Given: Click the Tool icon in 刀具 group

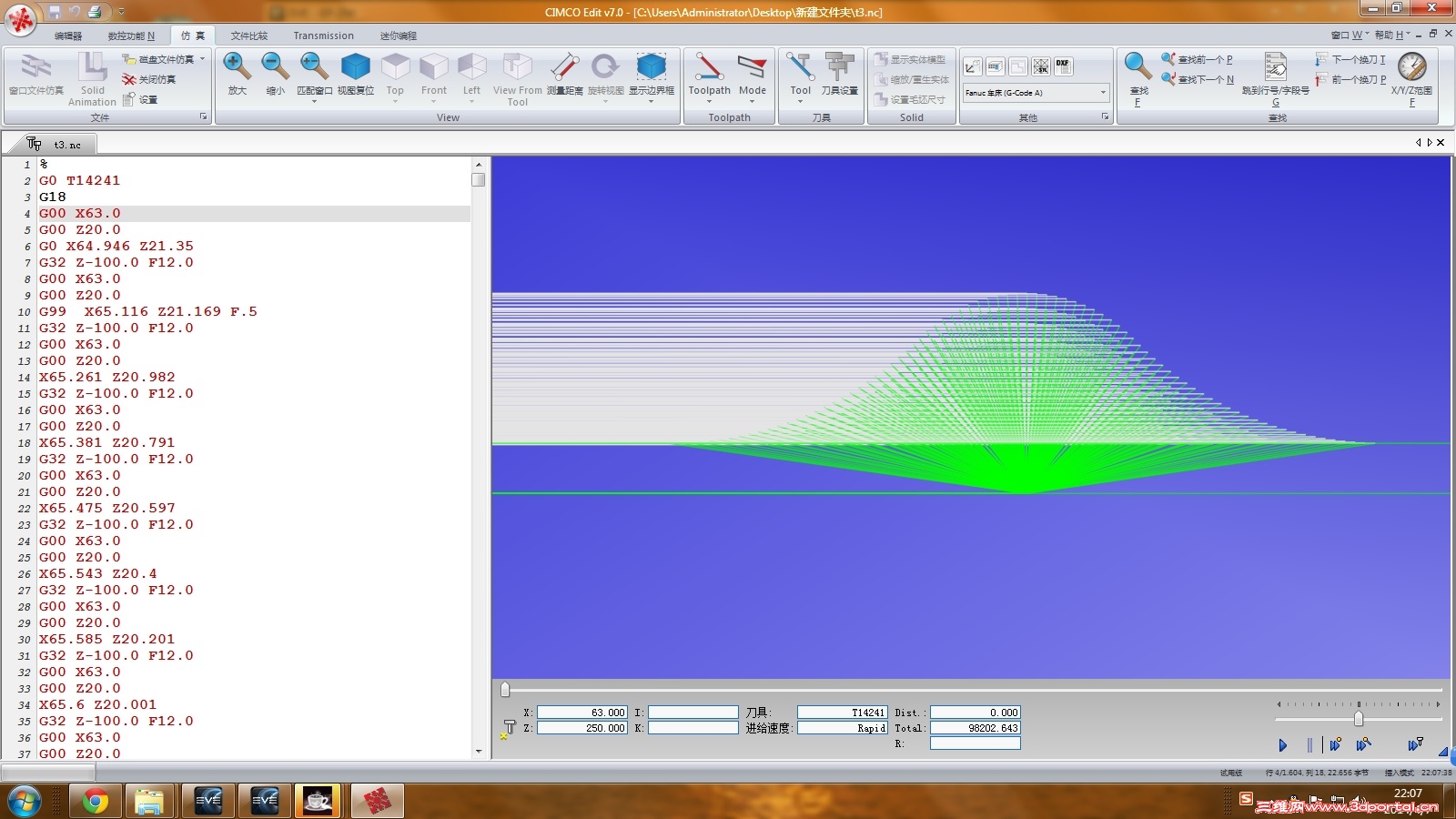Looking at the screenshot, I should click(x=800, y=66).
